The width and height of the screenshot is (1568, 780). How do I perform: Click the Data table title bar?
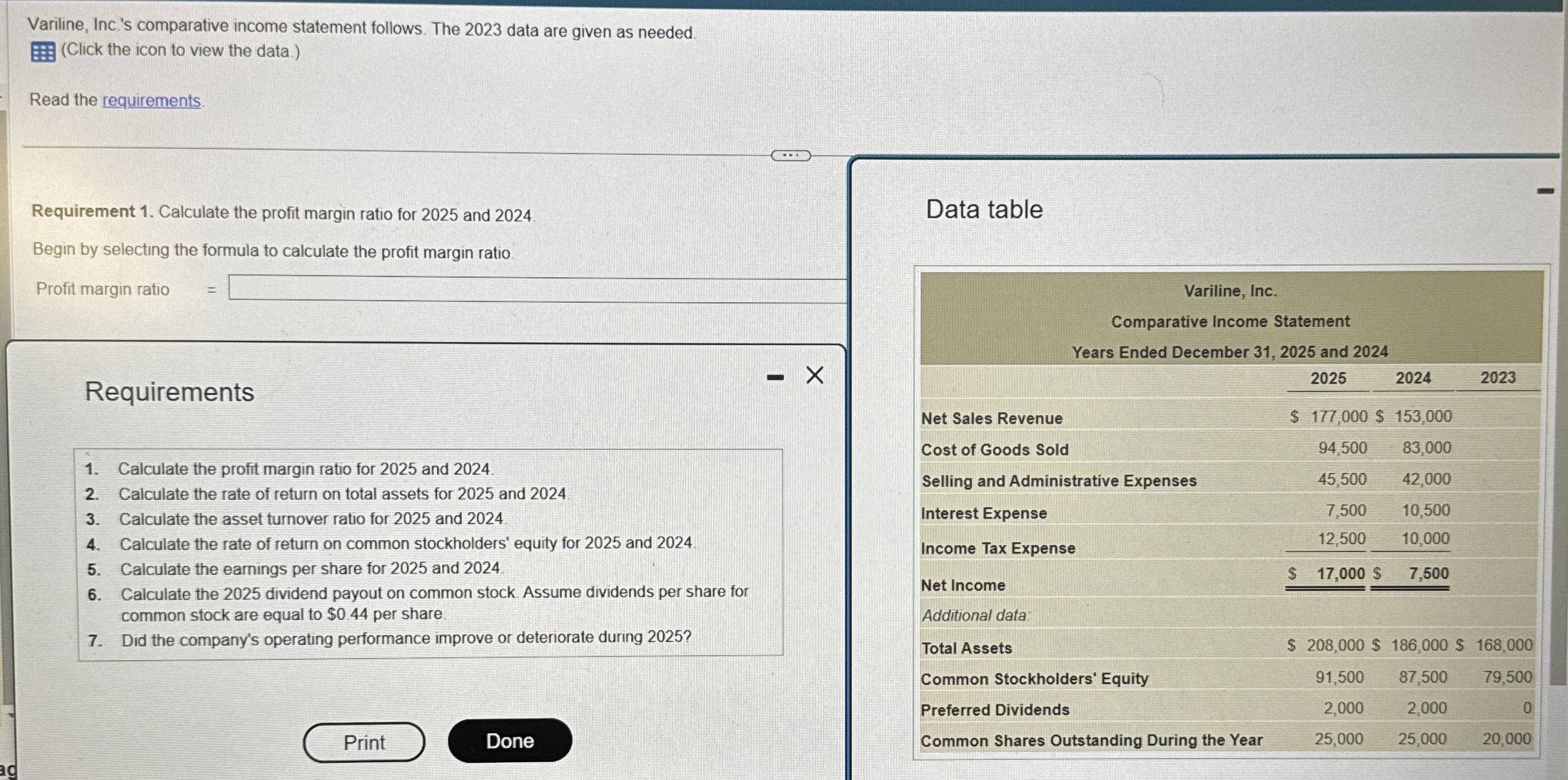tap(983, 208)
